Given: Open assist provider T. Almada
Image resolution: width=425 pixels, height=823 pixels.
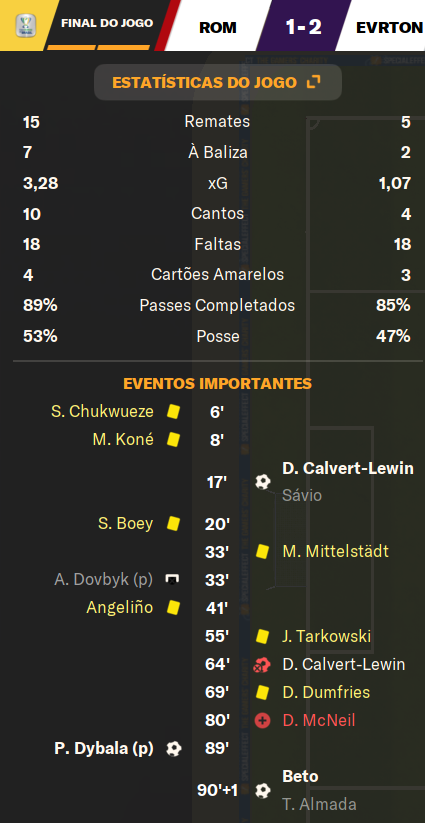Looking at the screenshot, I should (319, 804).
